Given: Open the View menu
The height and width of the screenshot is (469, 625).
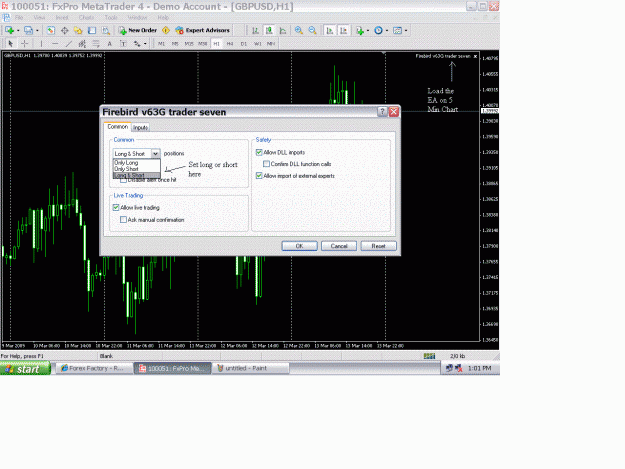Looking at the screenshot, I should tap(39, 18).
